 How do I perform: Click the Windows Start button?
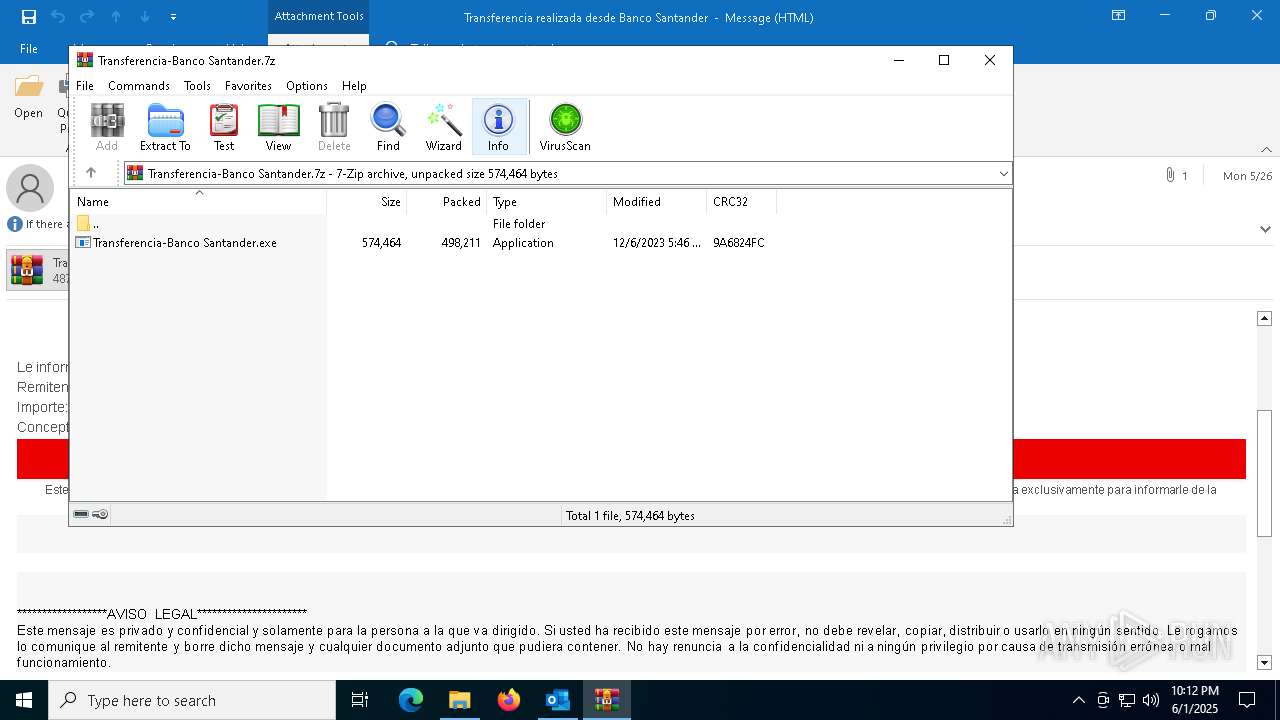(x=24, y=700)
